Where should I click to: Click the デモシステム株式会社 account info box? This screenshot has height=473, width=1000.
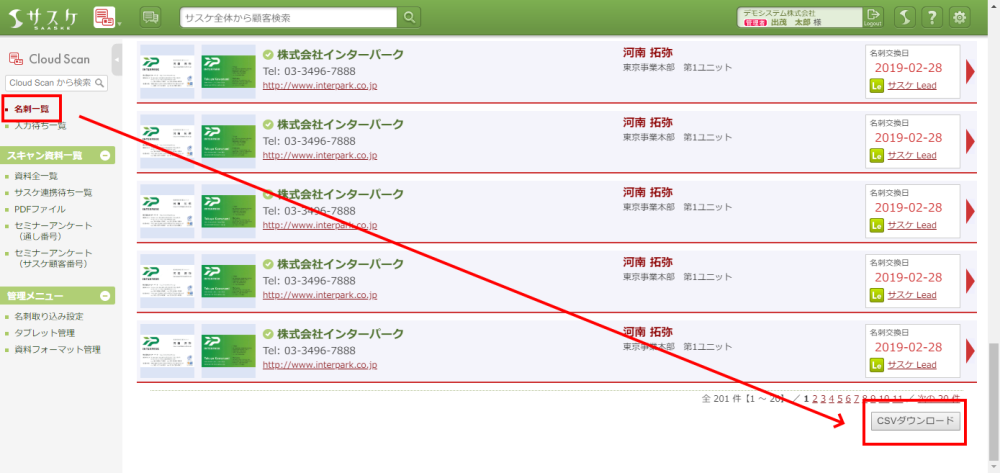(800, 17)
